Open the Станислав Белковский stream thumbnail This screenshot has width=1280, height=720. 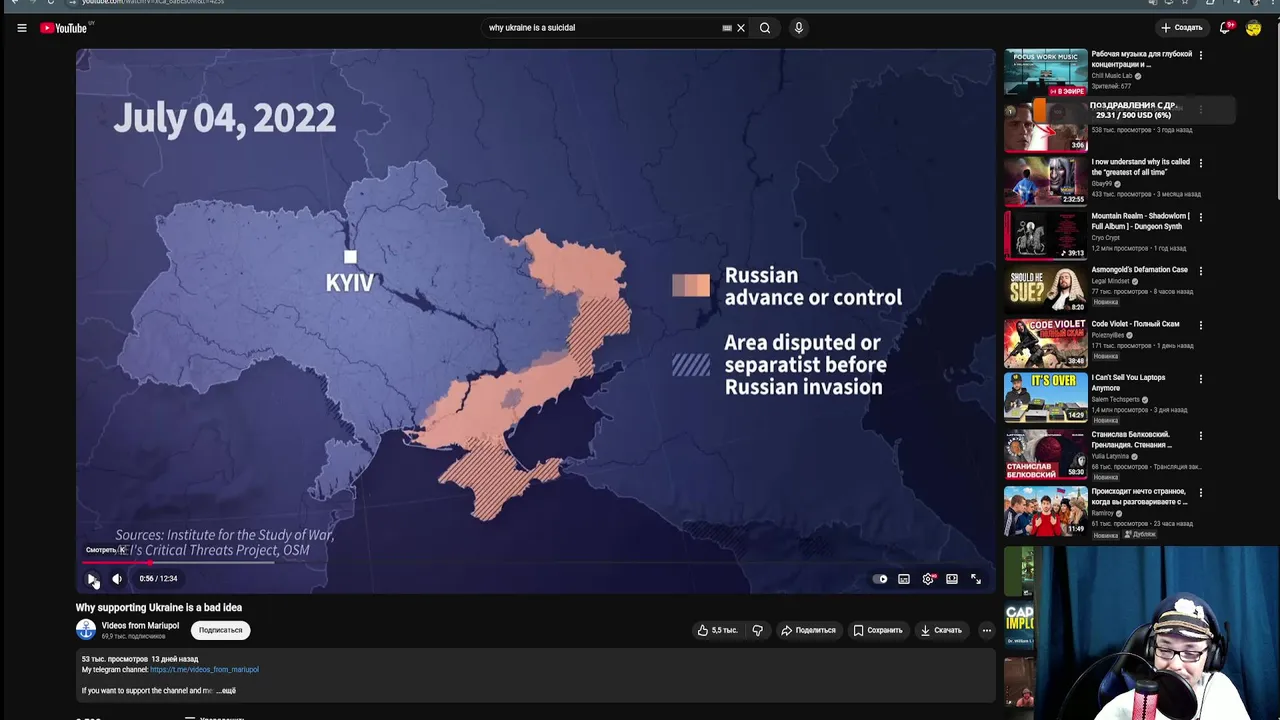1046,454
